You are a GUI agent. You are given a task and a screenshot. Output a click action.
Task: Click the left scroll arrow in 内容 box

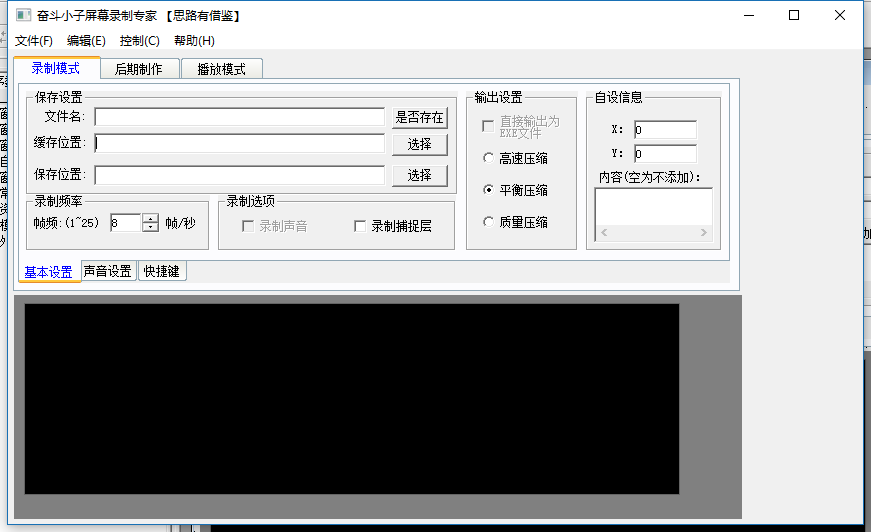click(x=604, y=233)
